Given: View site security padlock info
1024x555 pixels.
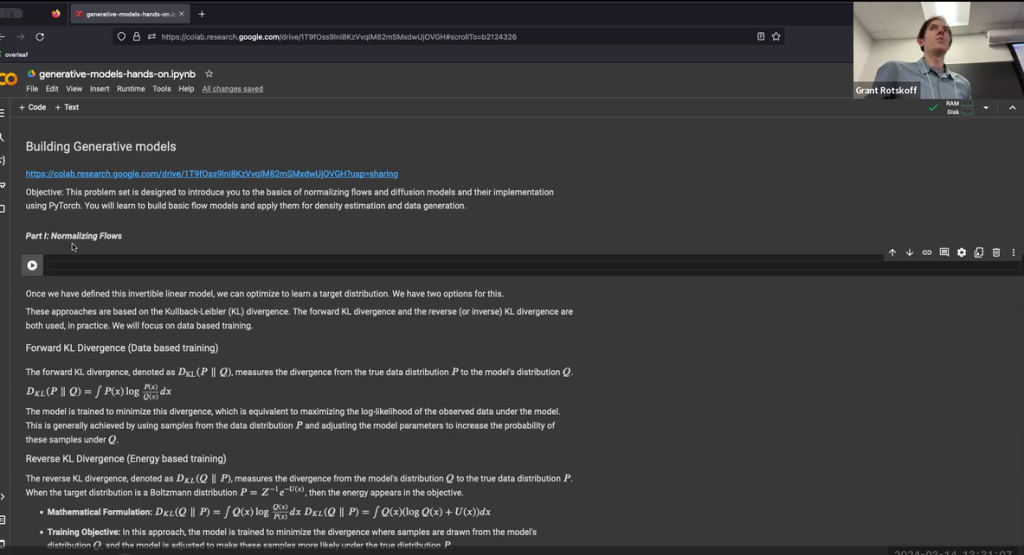Looking at the screenshot, I should point(136,37).
